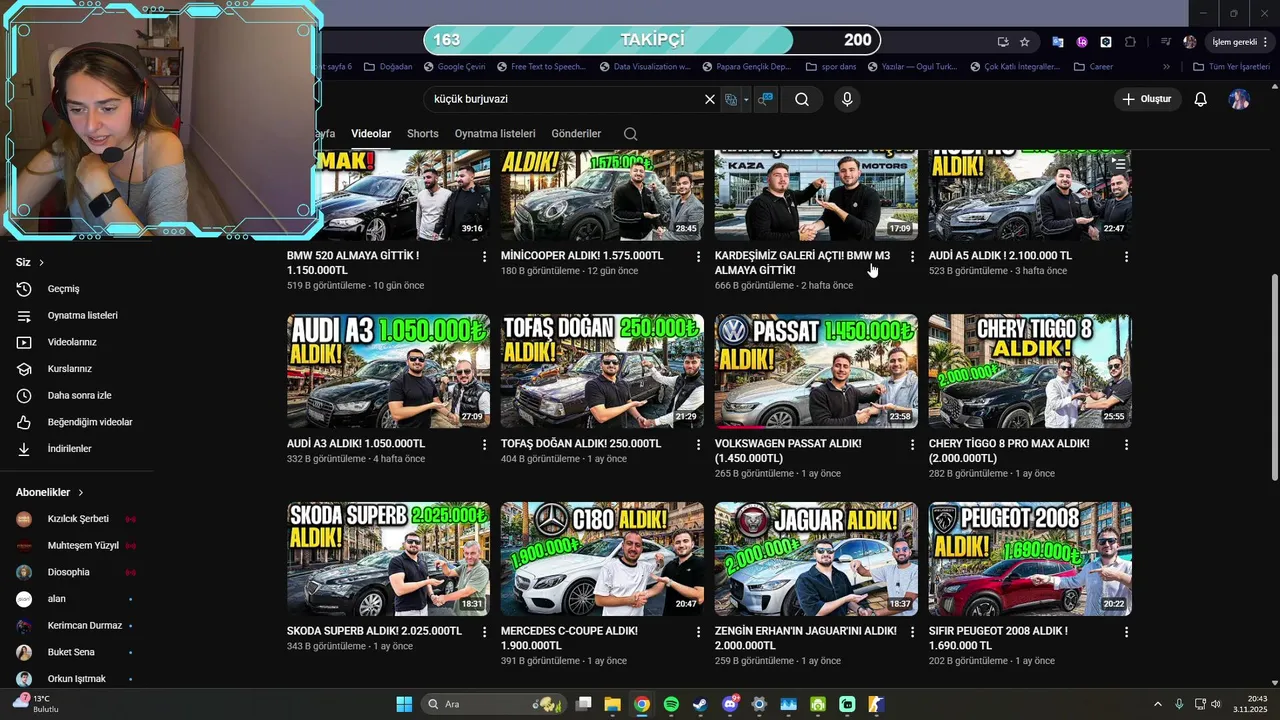Open Steam from taskbar

pos(700,704)
